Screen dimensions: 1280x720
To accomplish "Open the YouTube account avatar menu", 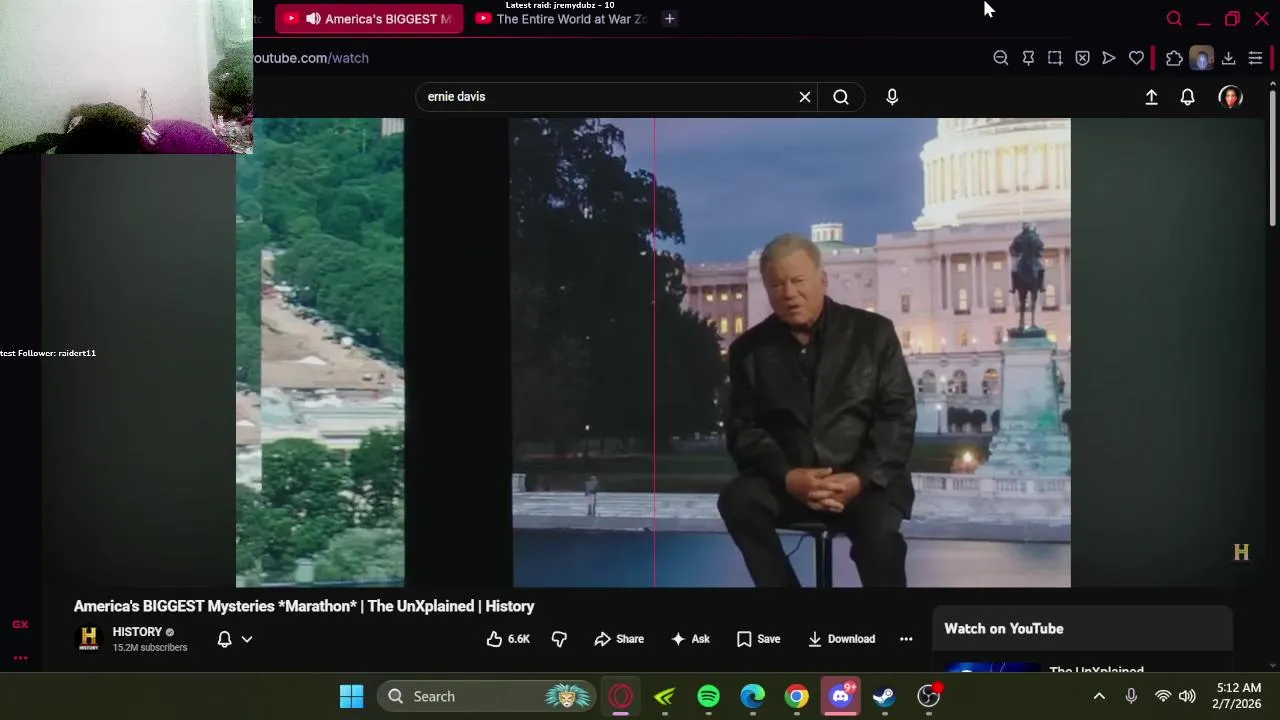I will [x=1230, y=97].
